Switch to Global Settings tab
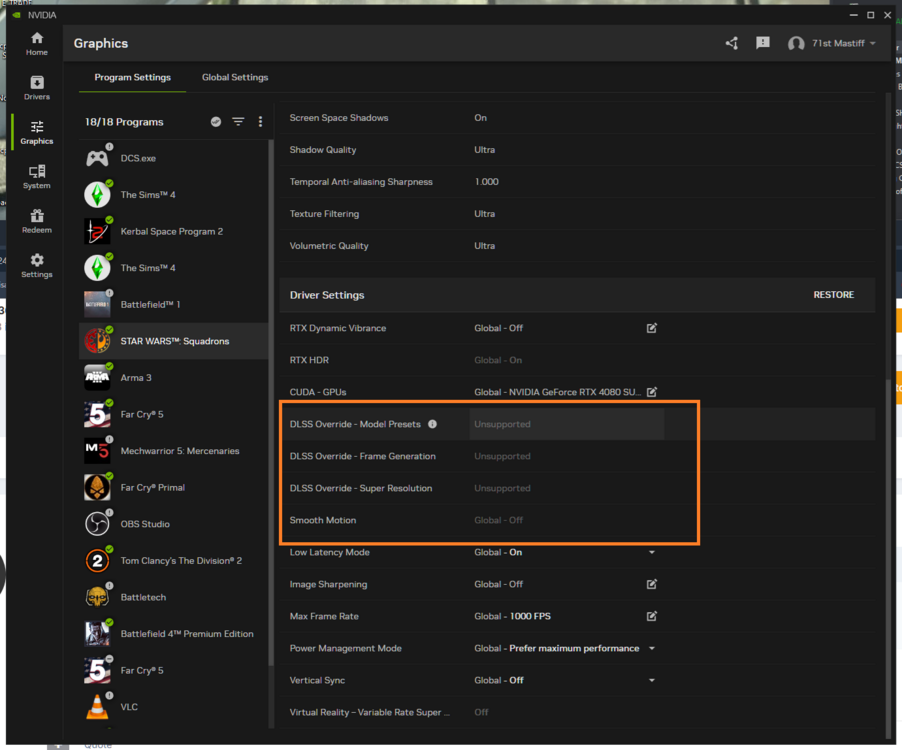The width and height of the screenshot is (902, 750). [x=235, y=77]
